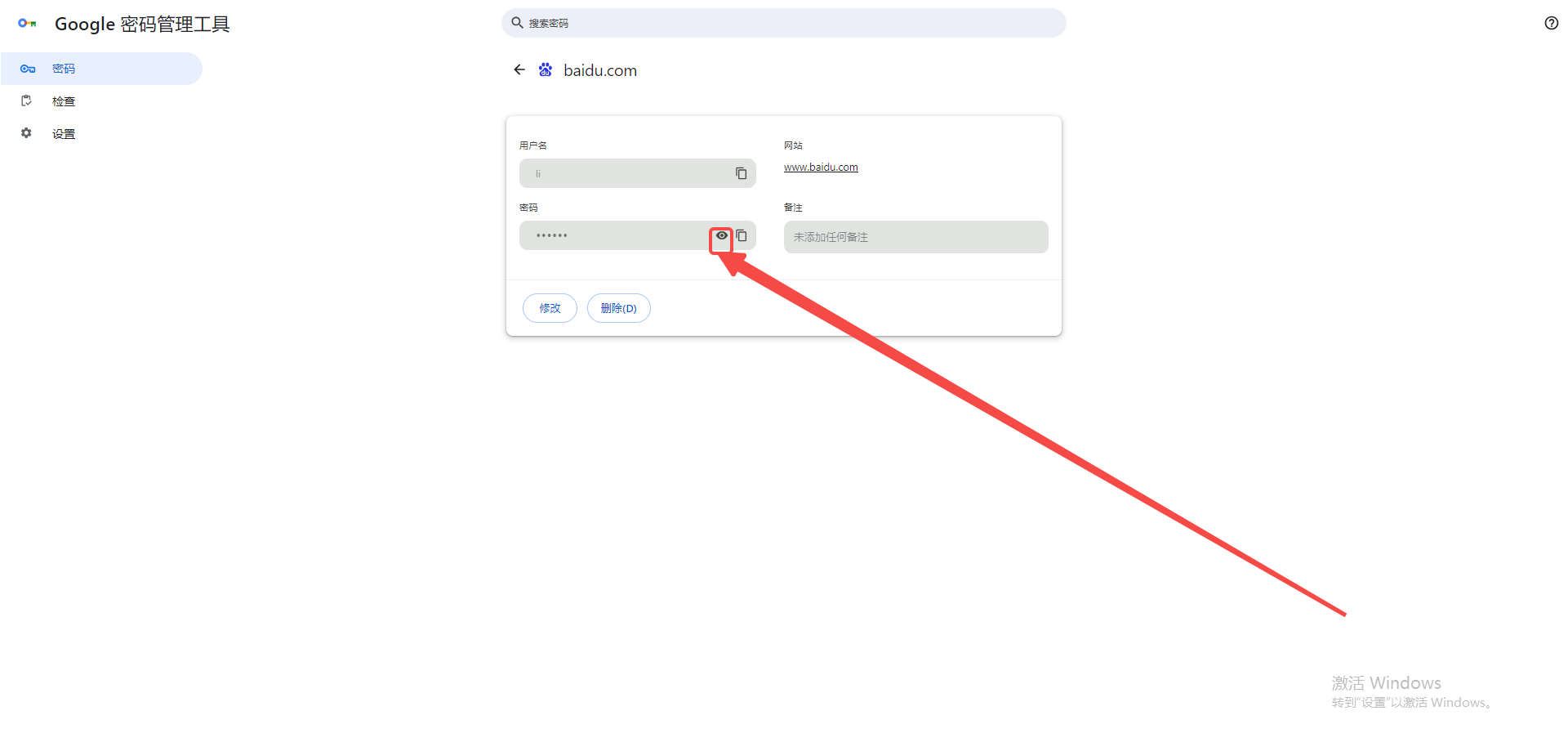Select the 密码 sidebar item
Screen dimensions: 1568x751
pos(101,69)
